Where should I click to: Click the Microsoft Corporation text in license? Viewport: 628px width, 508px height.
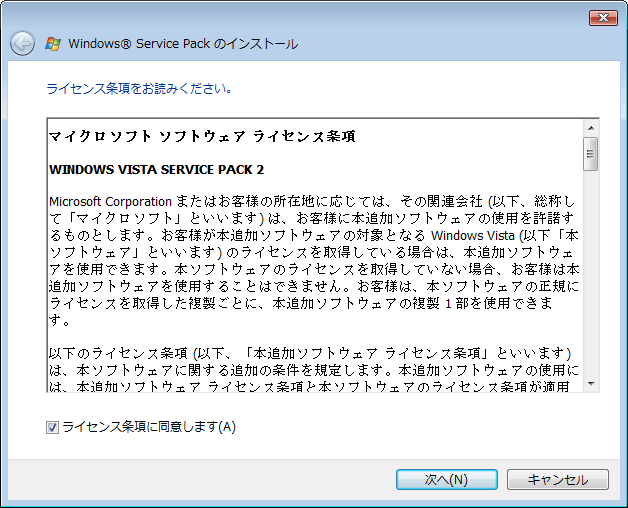pyautogui.click(x=111, y=201)
